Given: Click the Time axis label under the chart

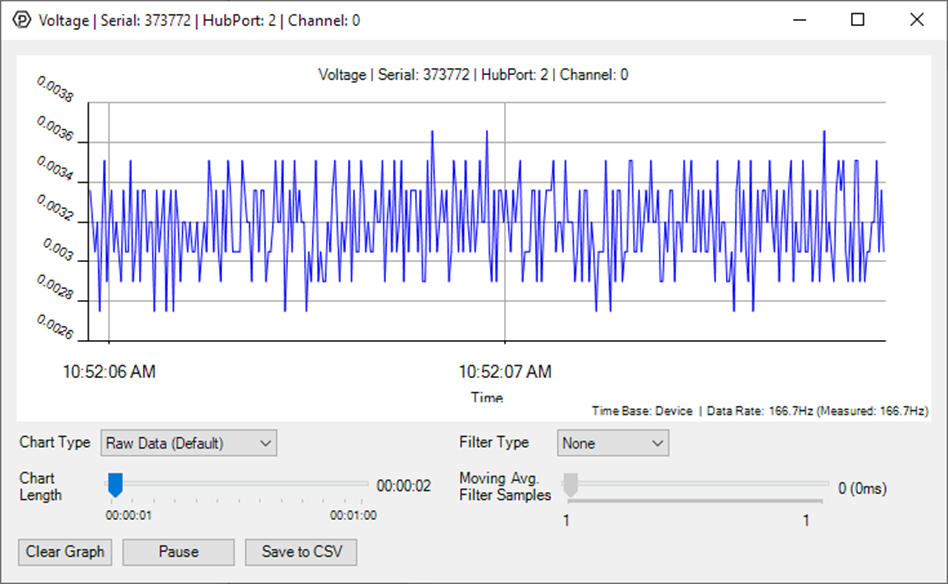Looking at the screenshot, I should (486, 397).
